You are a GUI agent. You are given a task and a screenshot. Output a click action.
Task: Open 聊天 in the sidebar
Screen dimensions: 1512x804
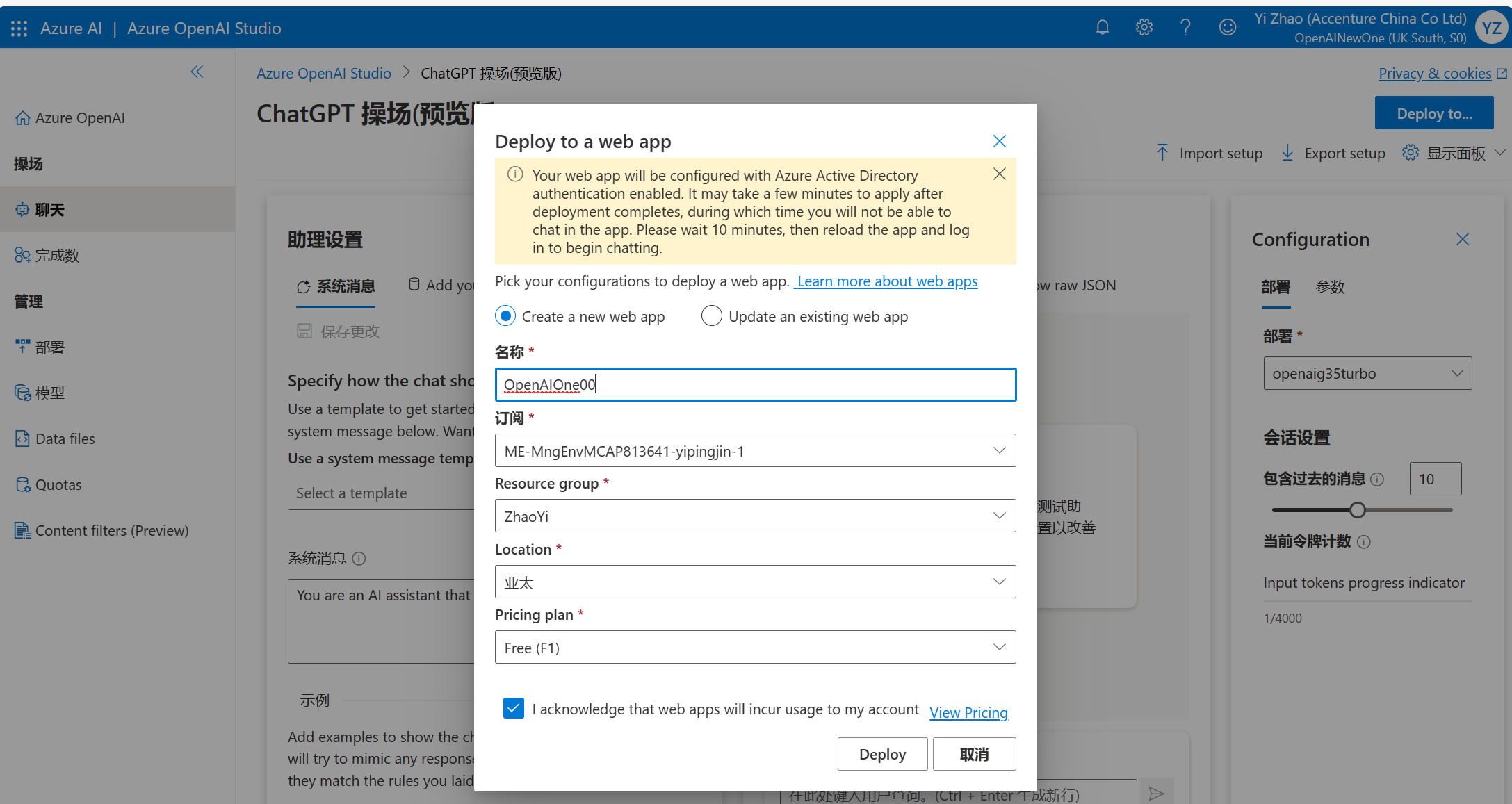coord(117,209)
